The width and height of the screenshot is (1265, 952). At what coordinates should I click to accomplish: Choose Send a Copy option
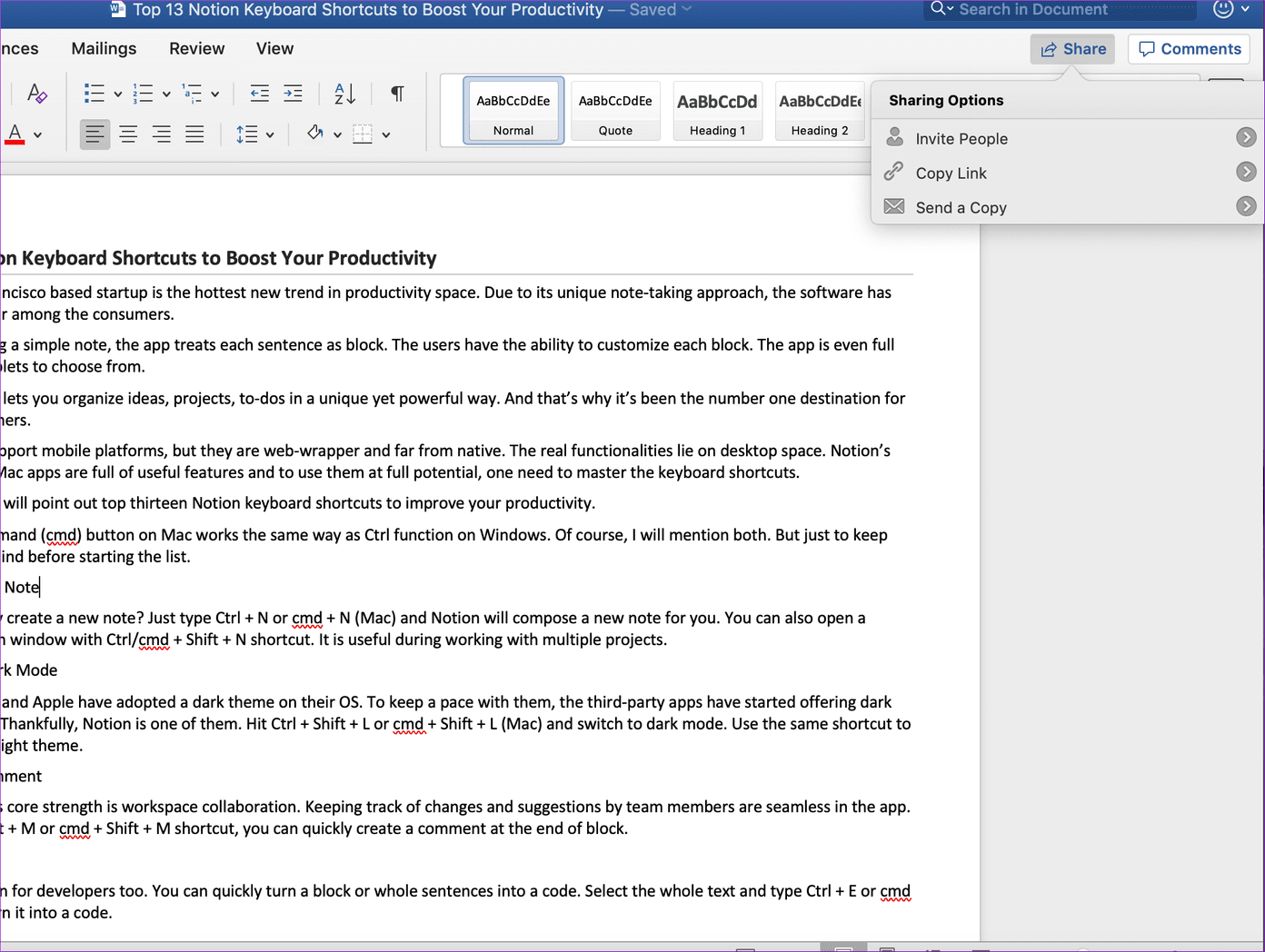(1069, 207)
